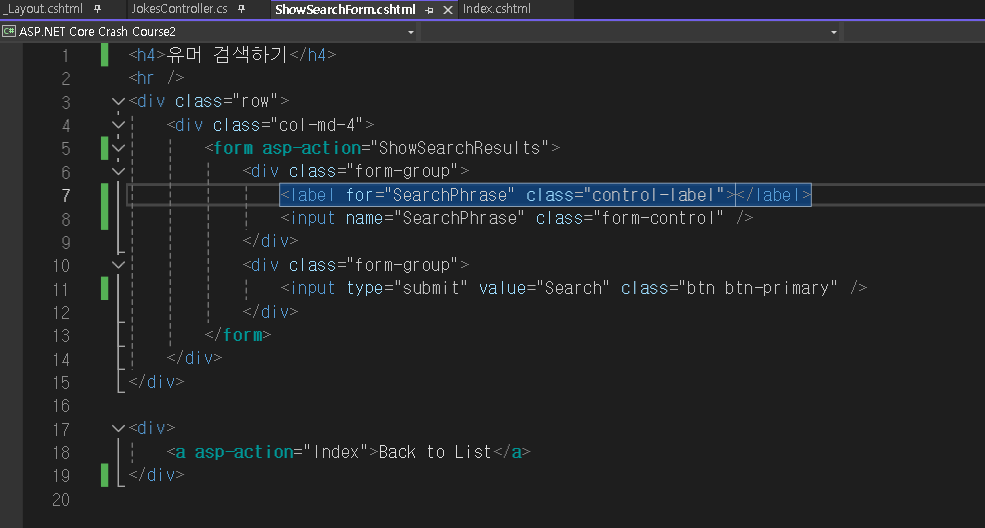
Task: Click the closing div tag on line 15
Action: 156,382
